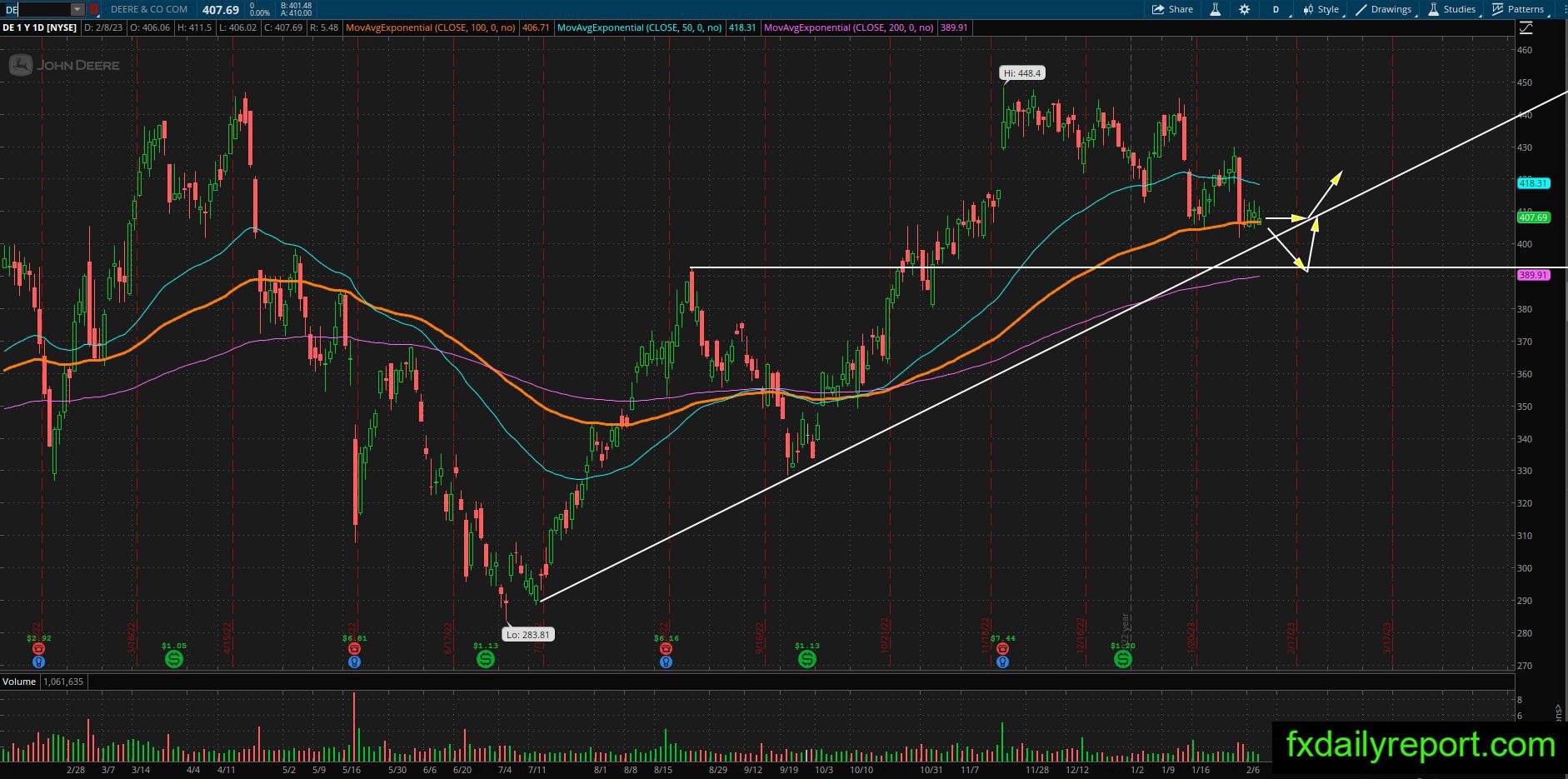Screen dimensions: 1568x779
Task: Click the 418.31 EMA value in header
Action: pyautogui.click(x=742, y=27)
